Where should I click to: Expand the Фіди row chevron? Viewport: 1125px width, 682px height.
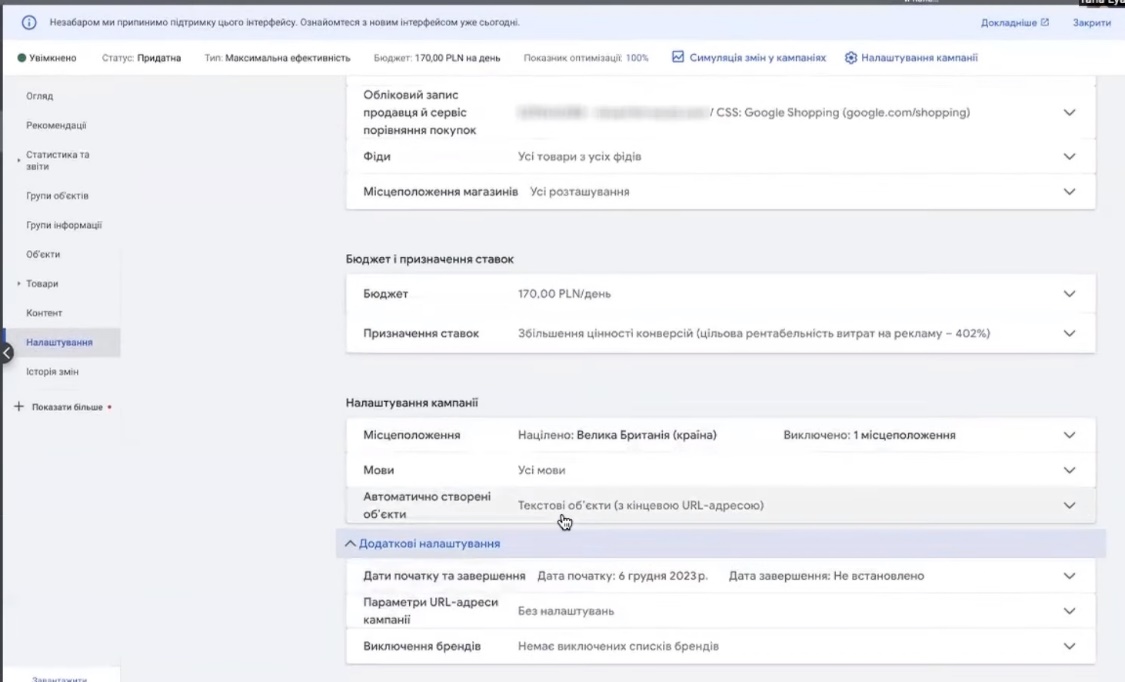1069,157
